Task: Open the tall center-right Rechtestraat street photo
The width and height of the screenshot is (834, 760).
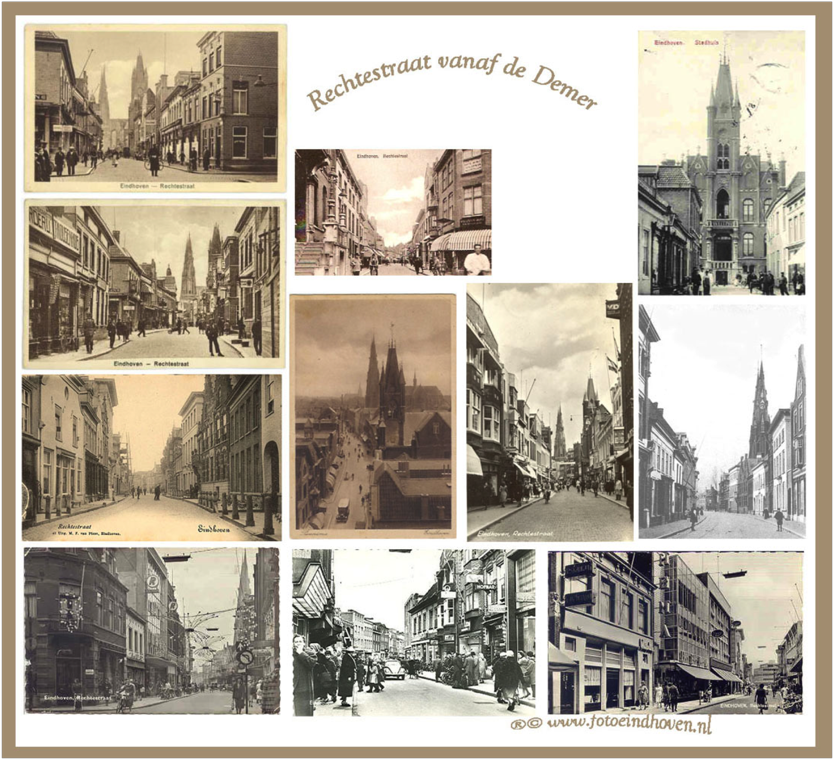Action: tap(549, 412)
